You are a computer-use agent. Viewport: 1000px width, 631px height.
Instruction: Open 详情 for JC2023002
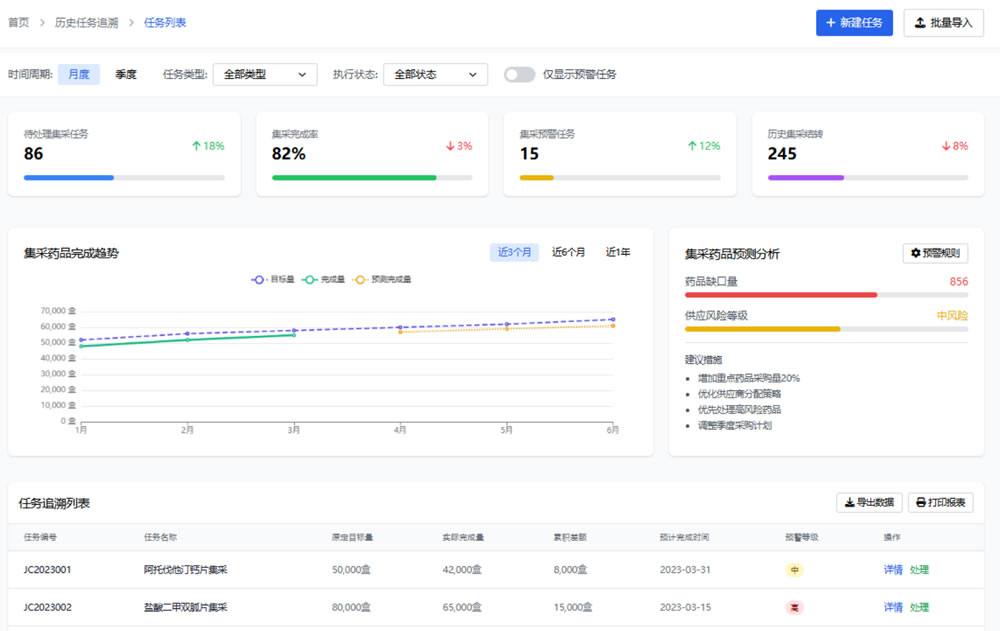tap(893, 607)
